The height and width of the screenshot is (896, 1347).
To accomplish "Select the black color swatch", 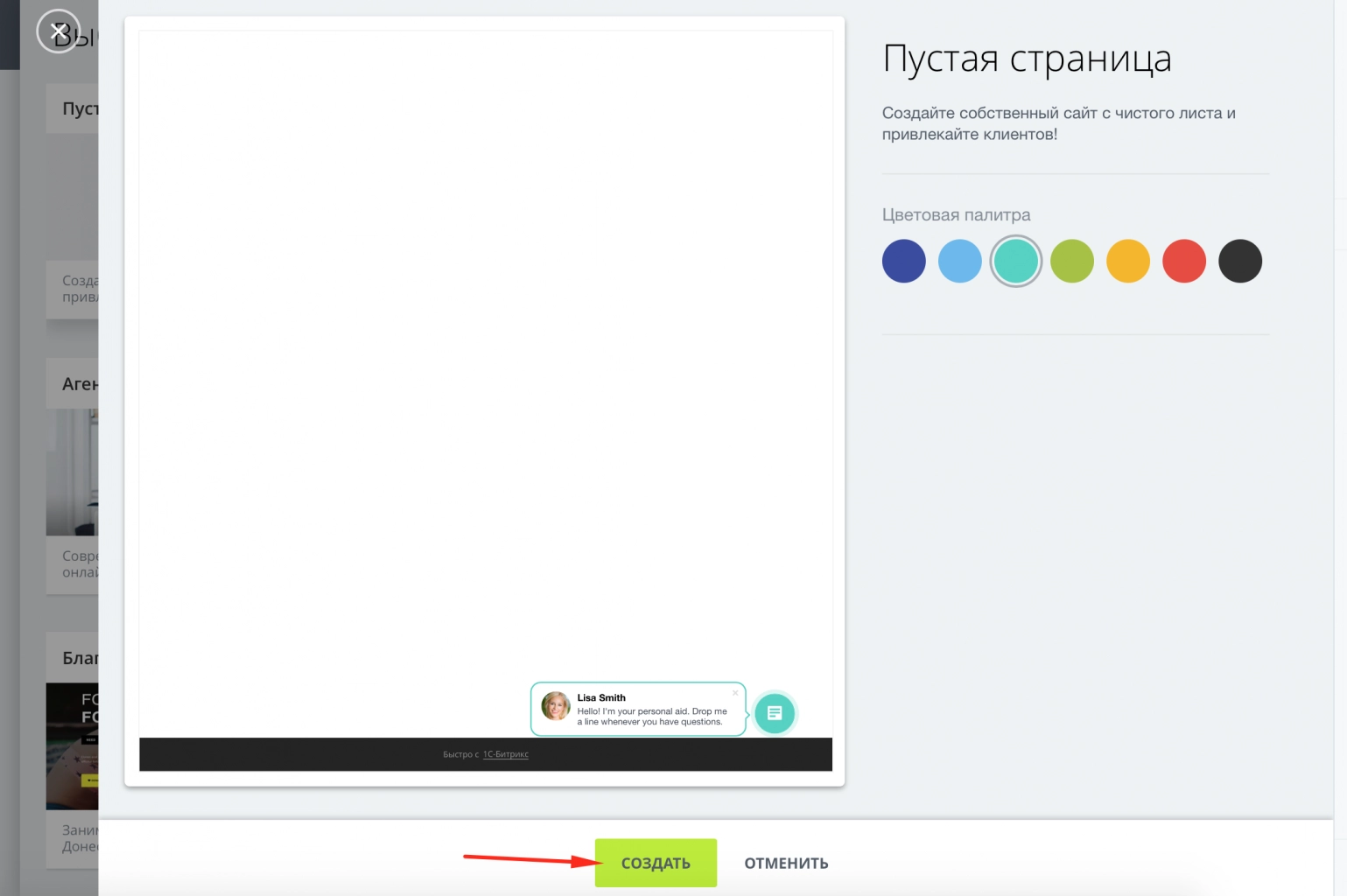I will pyautogui.click(x=1239, y=261).
